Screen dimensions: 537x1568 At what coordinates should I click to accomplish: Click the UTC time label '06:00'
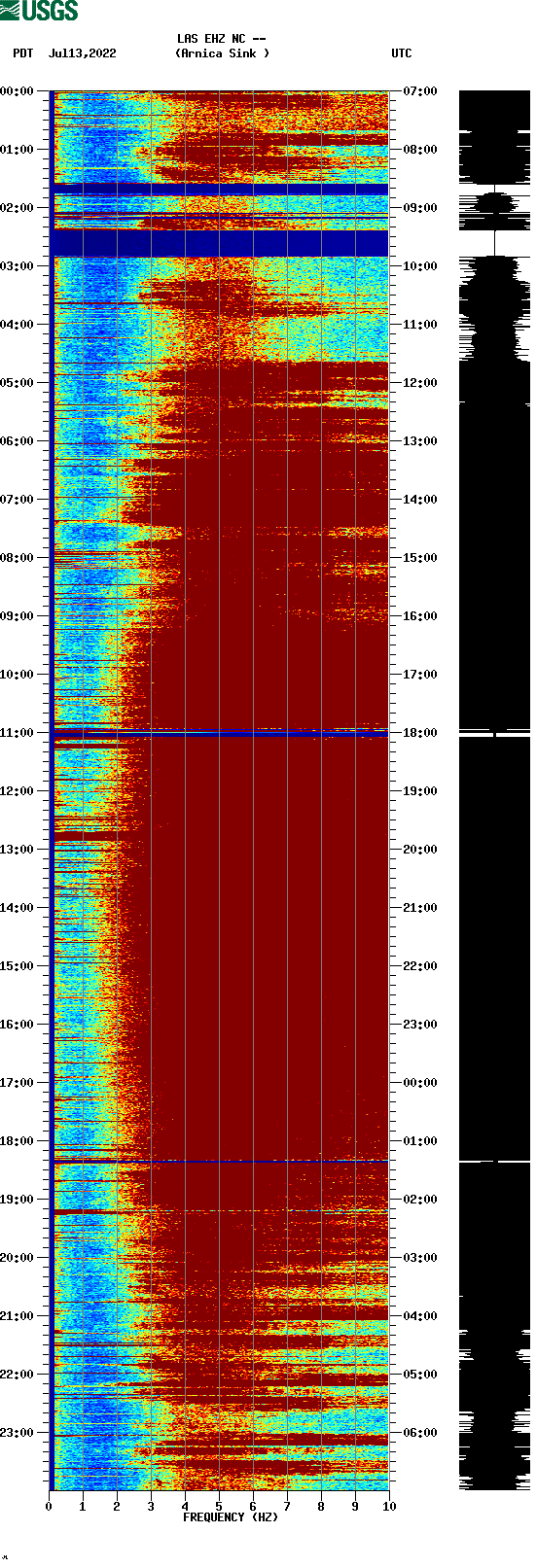(420, 1433)
